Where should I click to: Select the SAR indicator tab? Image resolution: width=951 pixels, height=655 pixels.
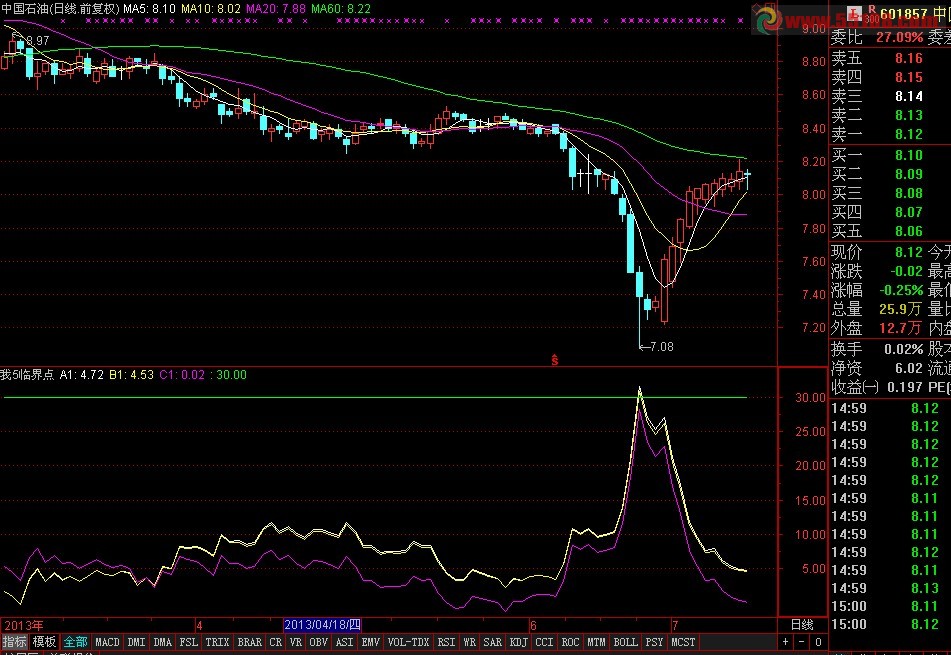point(492,642)
